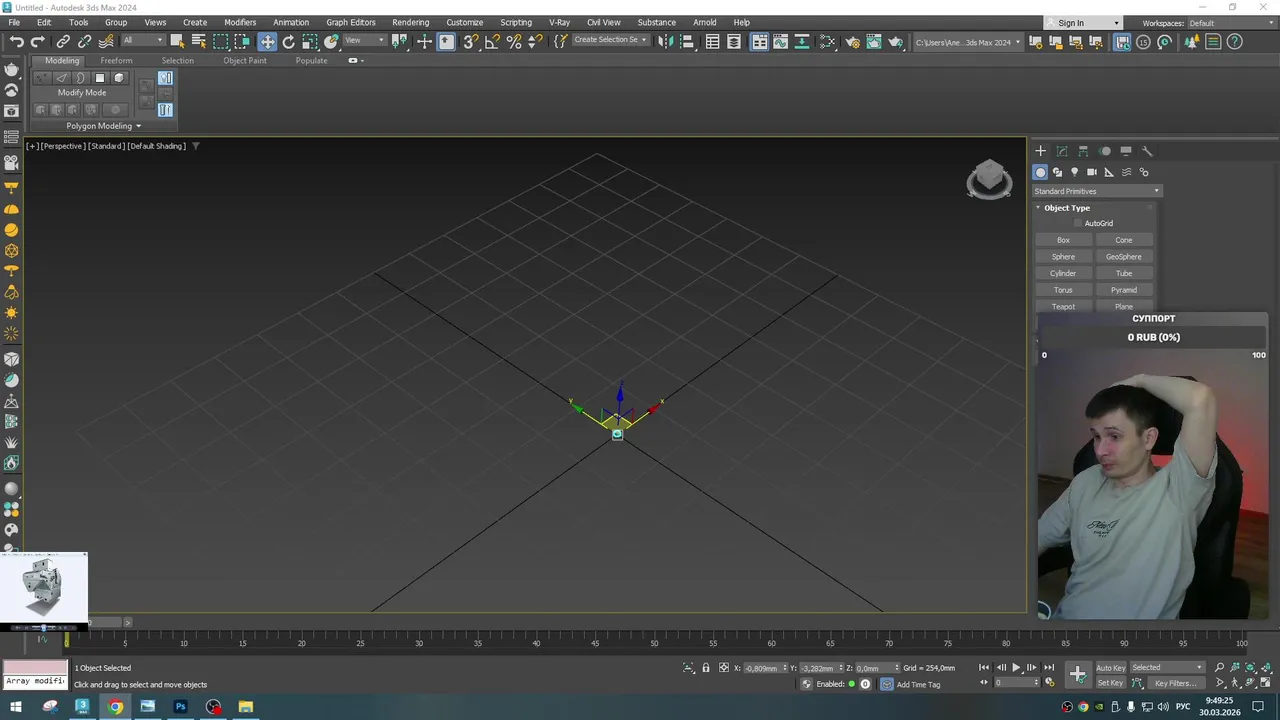Image resolution: width=1280 pixels, height=720 pixels.
Task: Click the Mirror tool icon
Action: point(666,41)
